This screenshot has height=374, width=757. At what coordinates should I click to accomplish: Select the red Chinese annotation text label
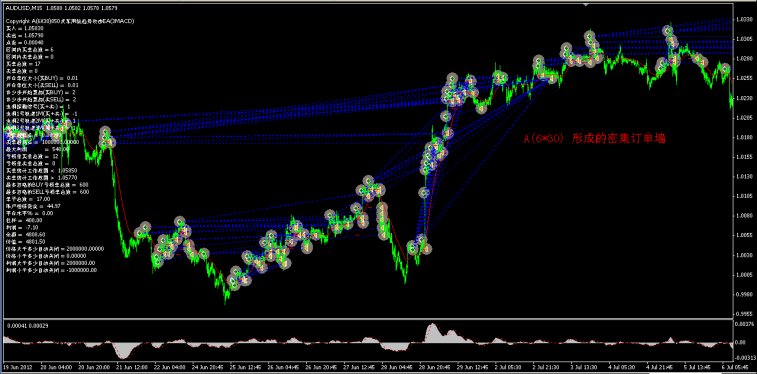click(x=595, y=139)
